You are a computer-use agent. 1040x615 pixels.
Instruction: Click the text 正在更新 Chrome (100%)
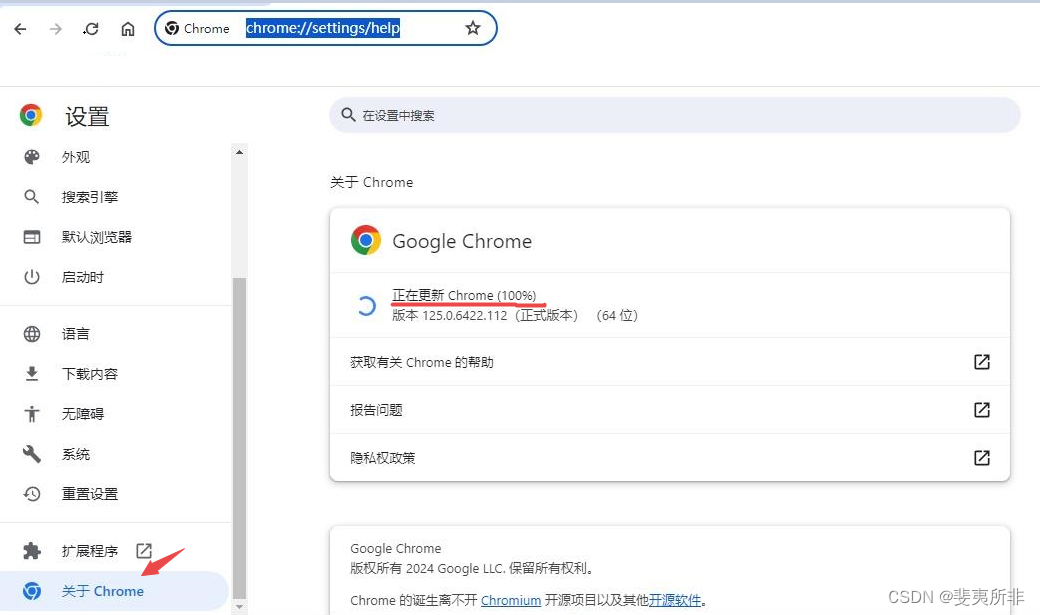coord(464,295)
